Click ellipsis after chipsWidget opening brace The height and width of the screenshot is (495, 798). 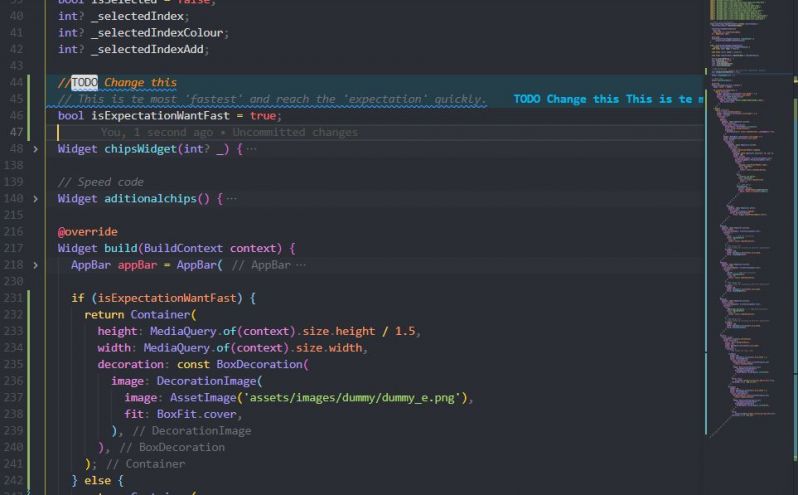[x=251, y=149]
